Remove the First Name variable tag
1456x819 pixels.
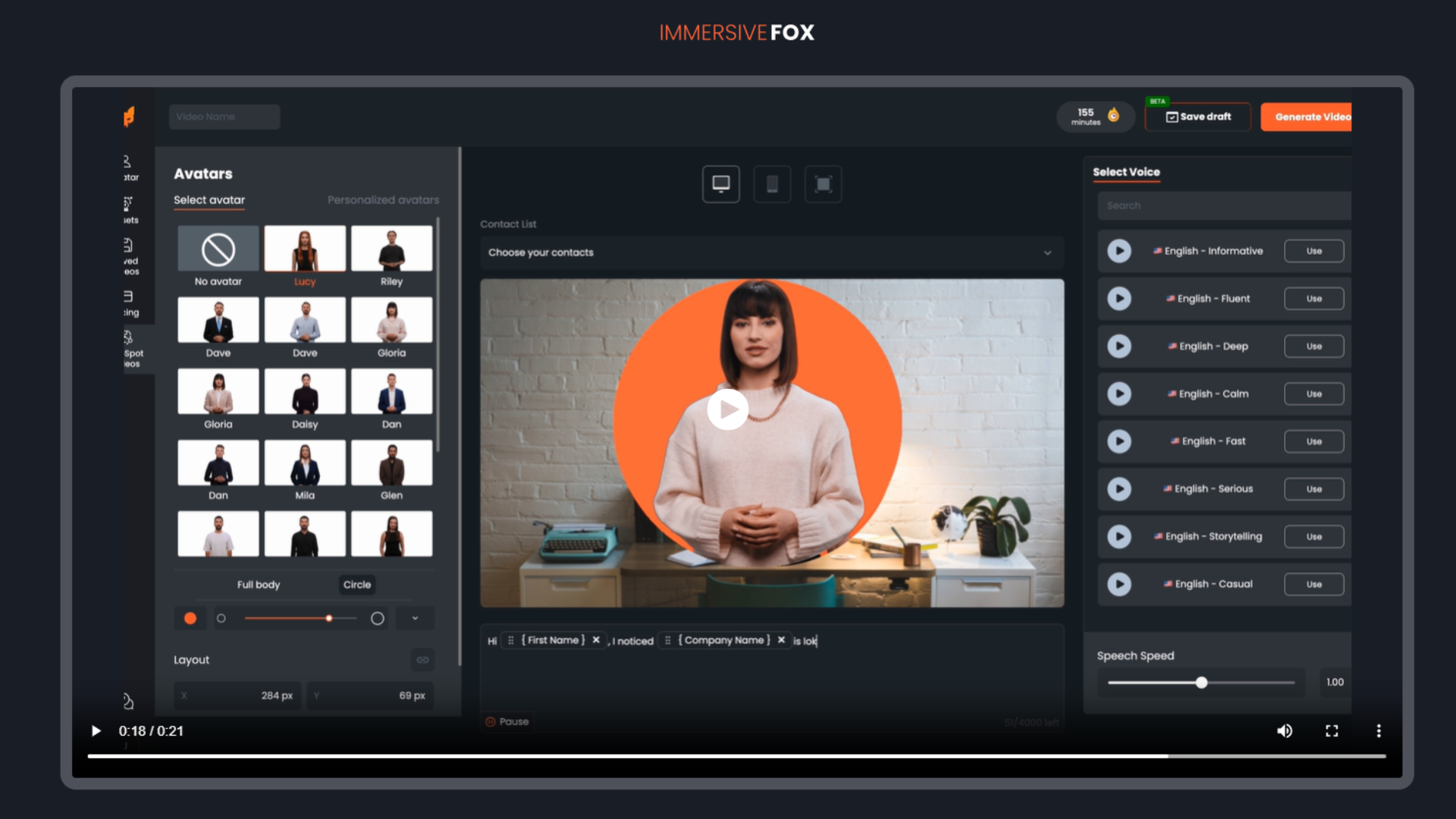[x=596, y=640]
